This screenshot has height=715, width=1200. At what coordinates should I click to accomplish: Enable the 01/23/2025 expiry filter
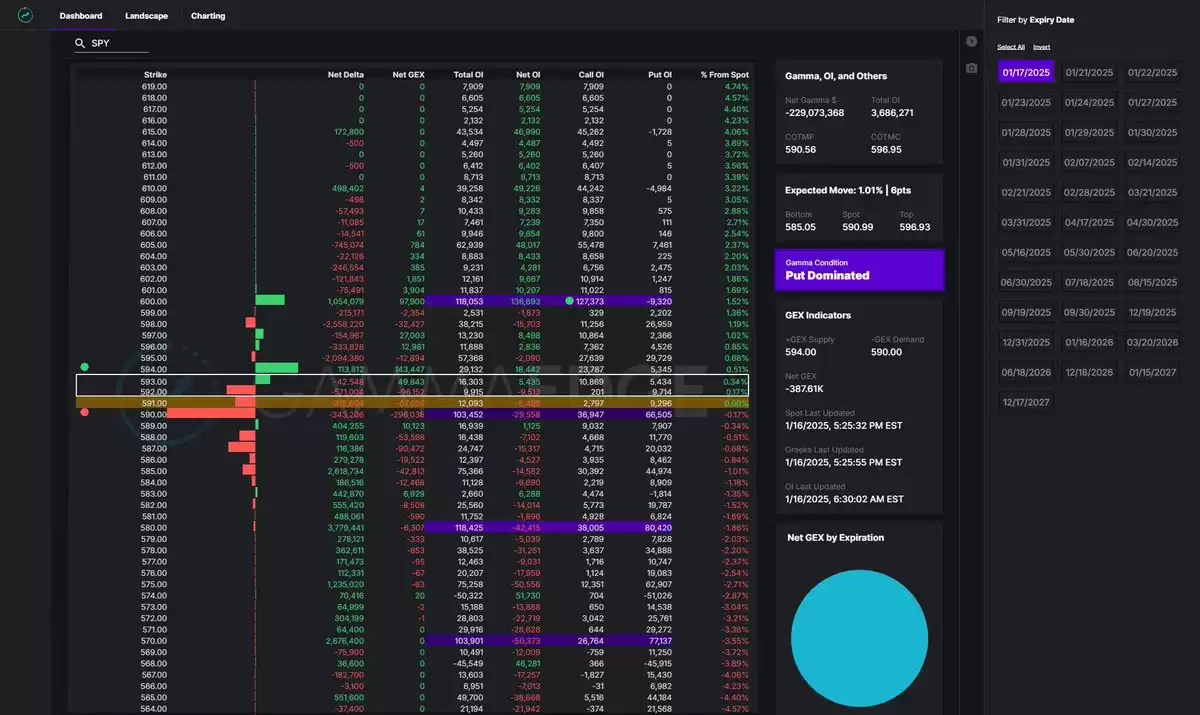click(x=1026, y=102)
